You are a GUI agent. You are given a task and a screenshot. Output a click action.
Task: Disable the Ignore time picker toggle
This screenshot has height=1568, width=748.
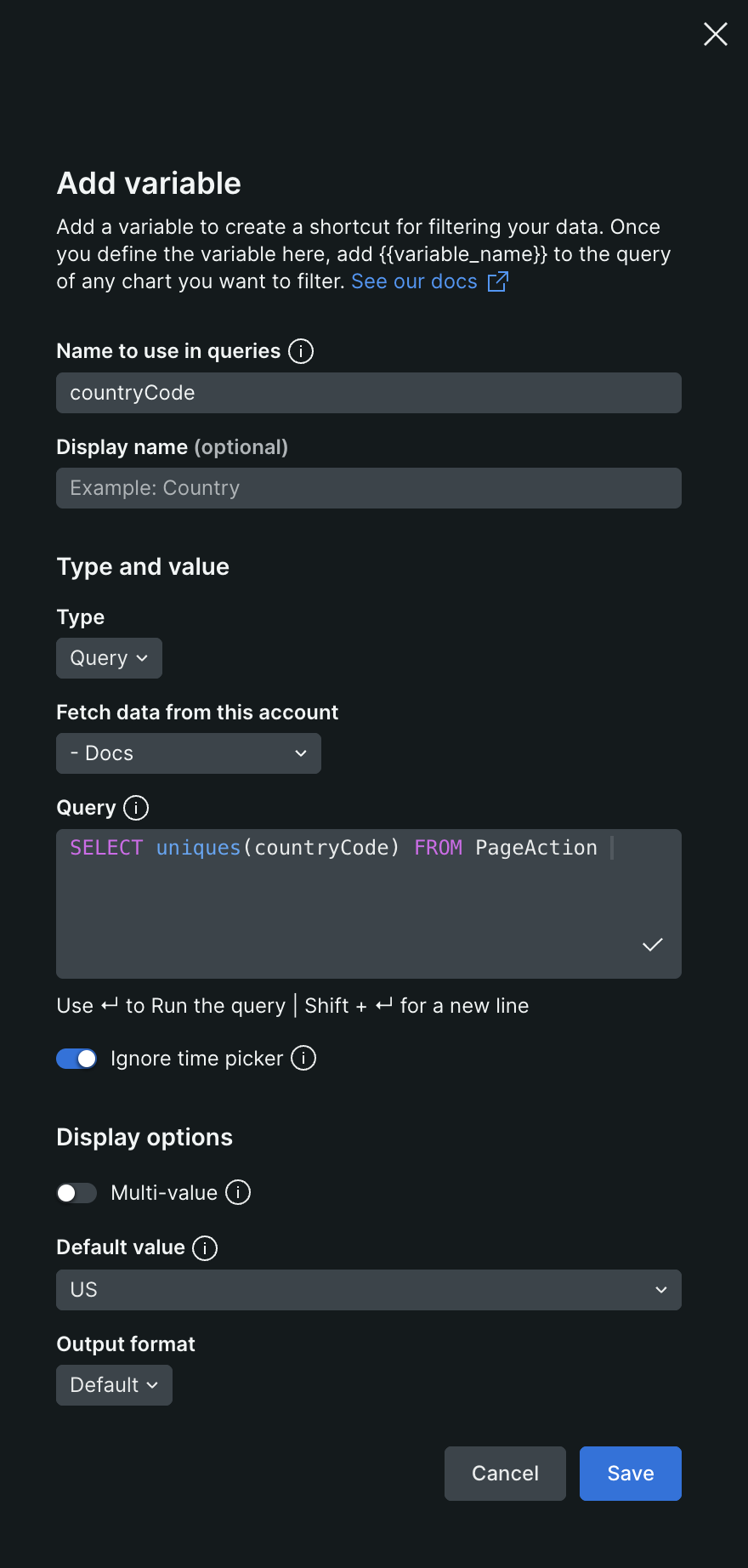(76, 1059)
